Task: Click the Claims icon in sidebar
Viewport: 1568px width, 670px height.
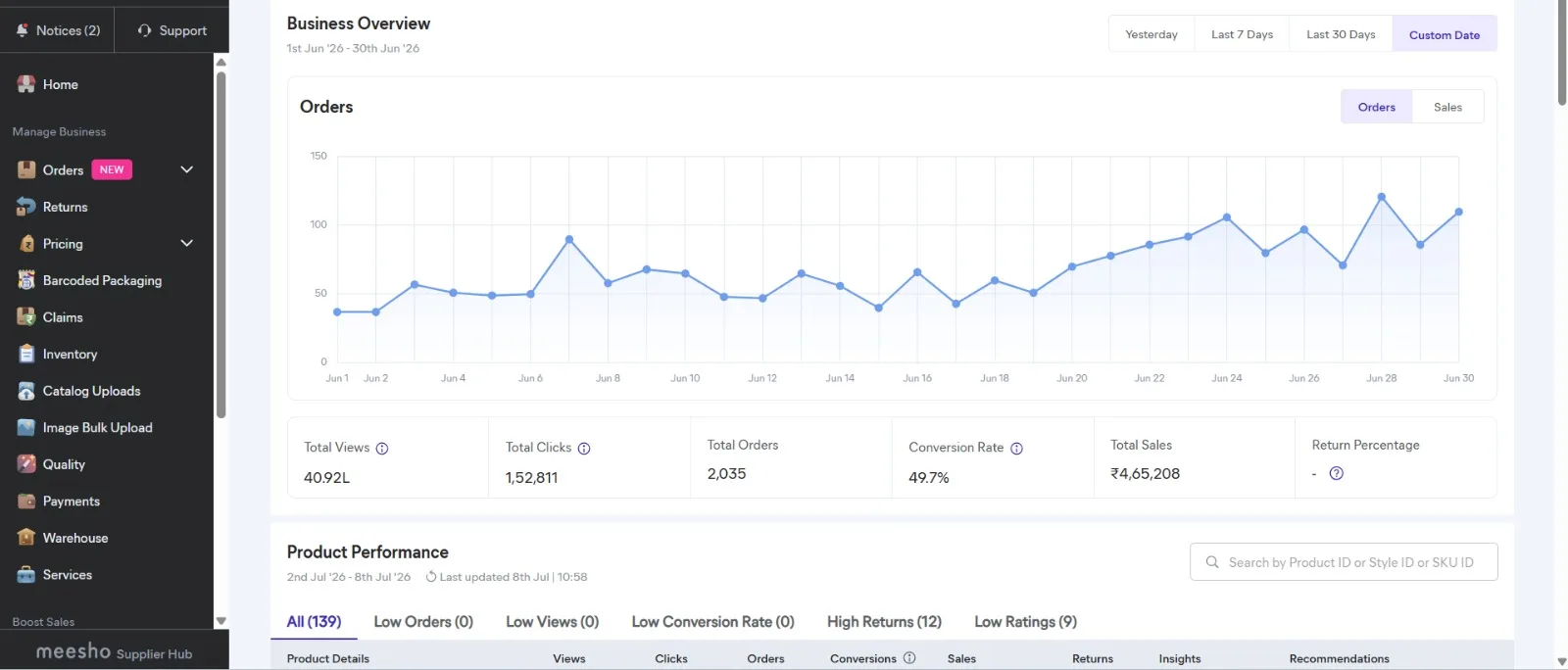Action: pos(26,317)
